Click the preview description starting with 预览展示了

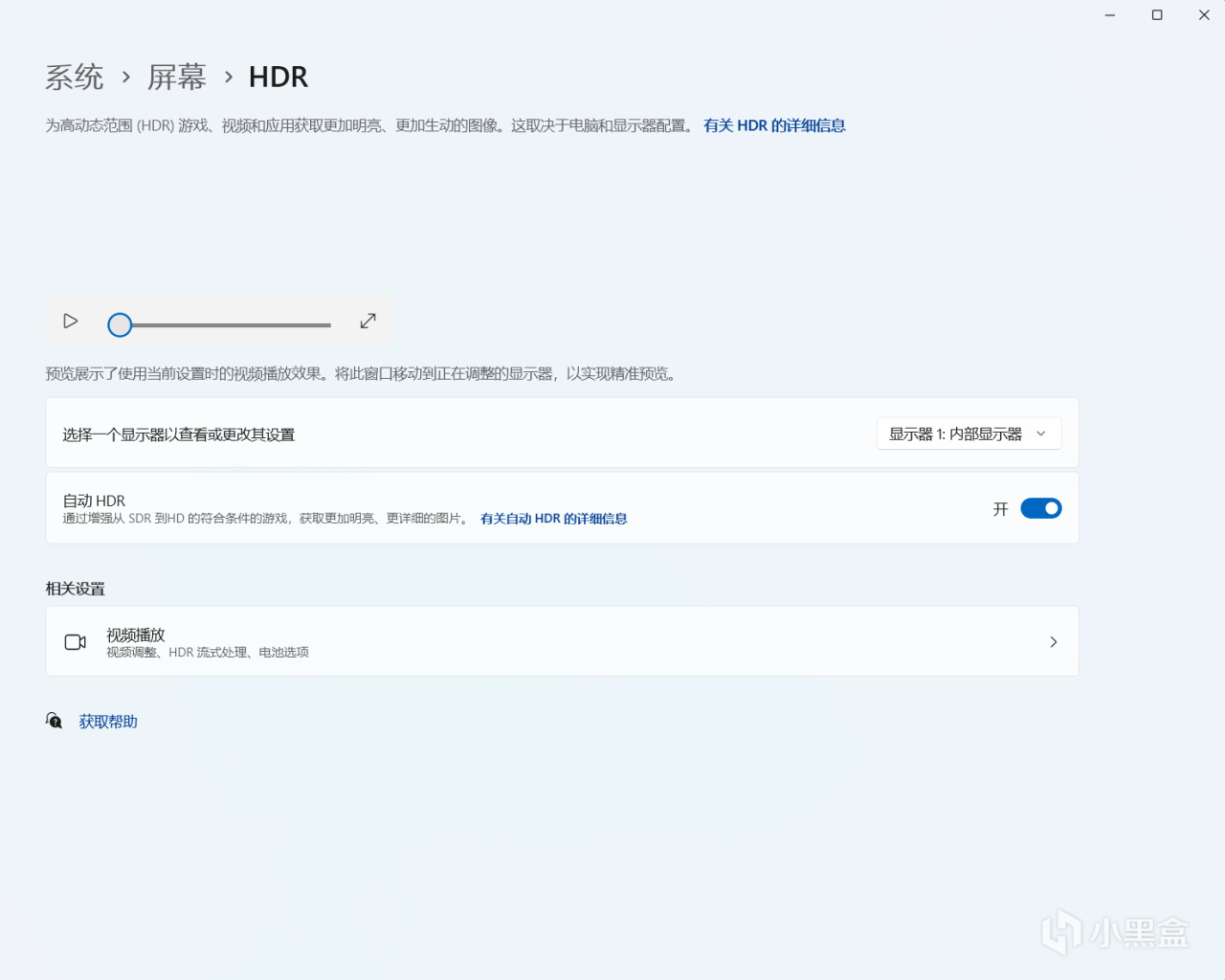tap(363, 373)
